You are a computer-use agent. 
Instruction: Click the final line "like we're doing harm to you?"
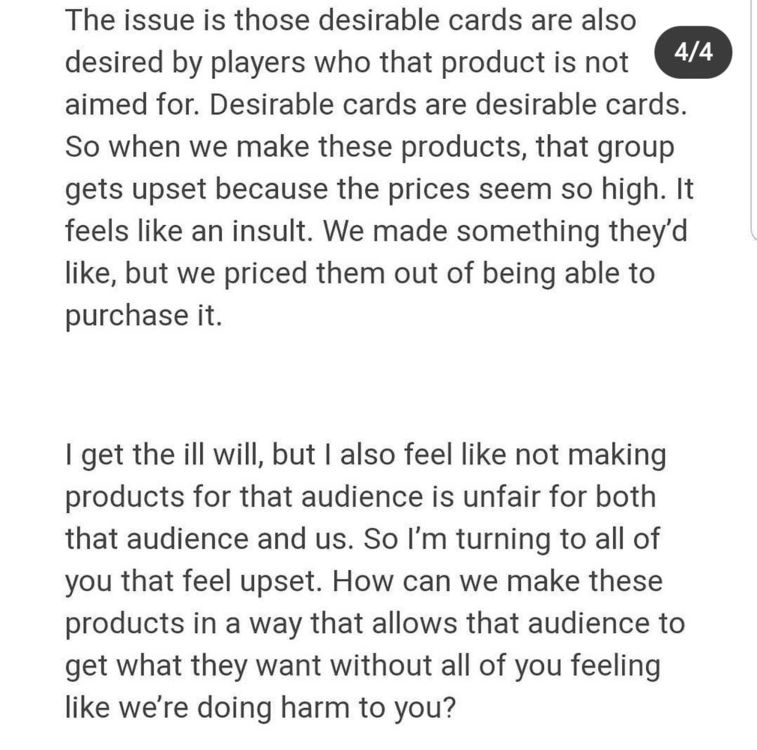pos(260,707)
